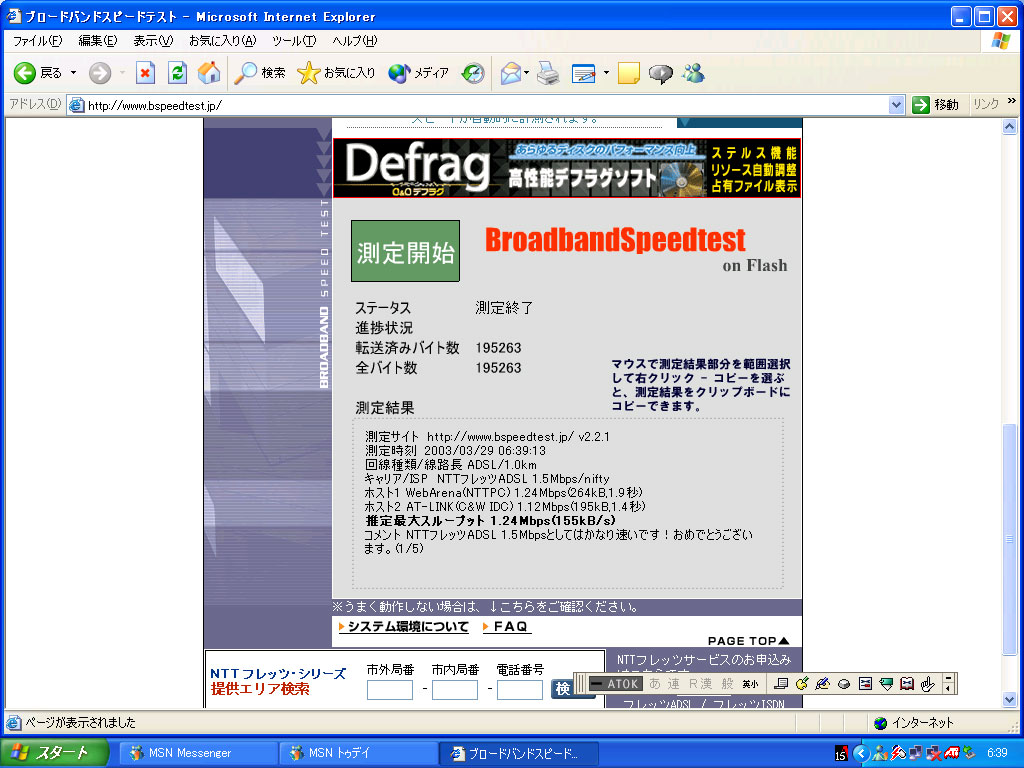Click ATOK pointing hand icon
The height and width of the screenshot is (768, 1024).
click(928, 684)
